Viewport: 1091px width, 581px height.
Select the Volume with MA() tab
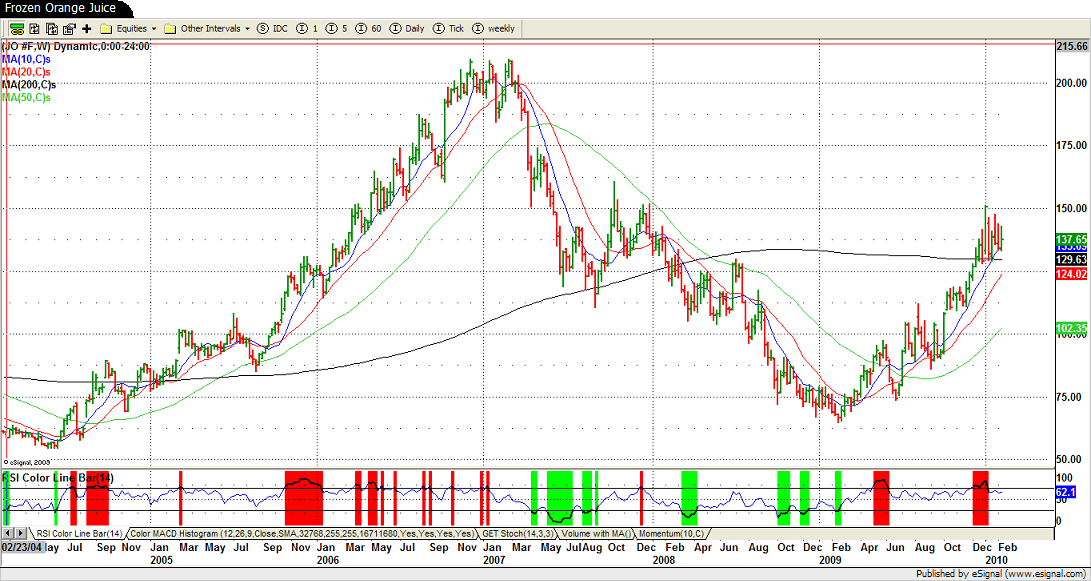pos(599,533)
